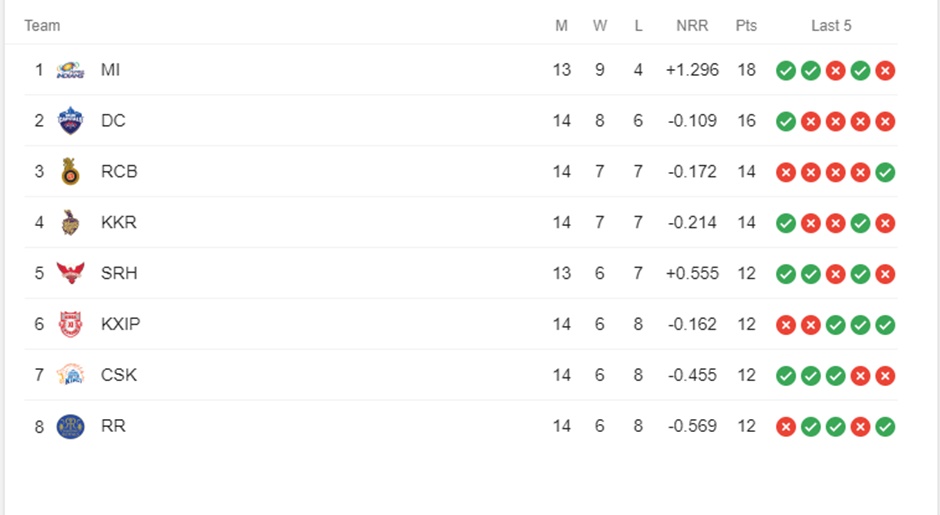Screen dimensions: 940x515
Task: Click the CSK lion logo
Action: (x=70, y=375)
